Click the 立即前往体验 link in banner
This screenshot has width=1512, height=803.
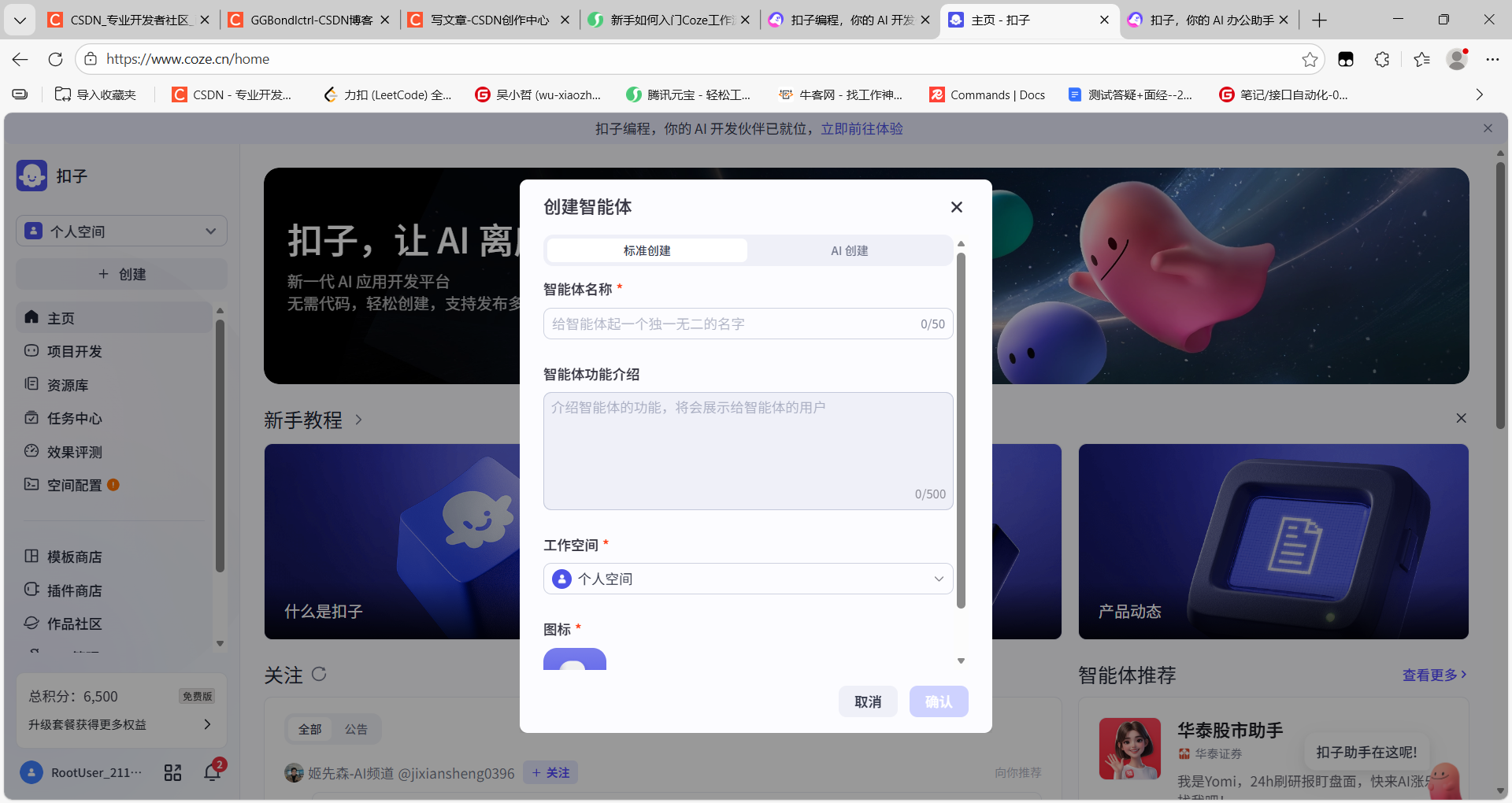[862, 128]
